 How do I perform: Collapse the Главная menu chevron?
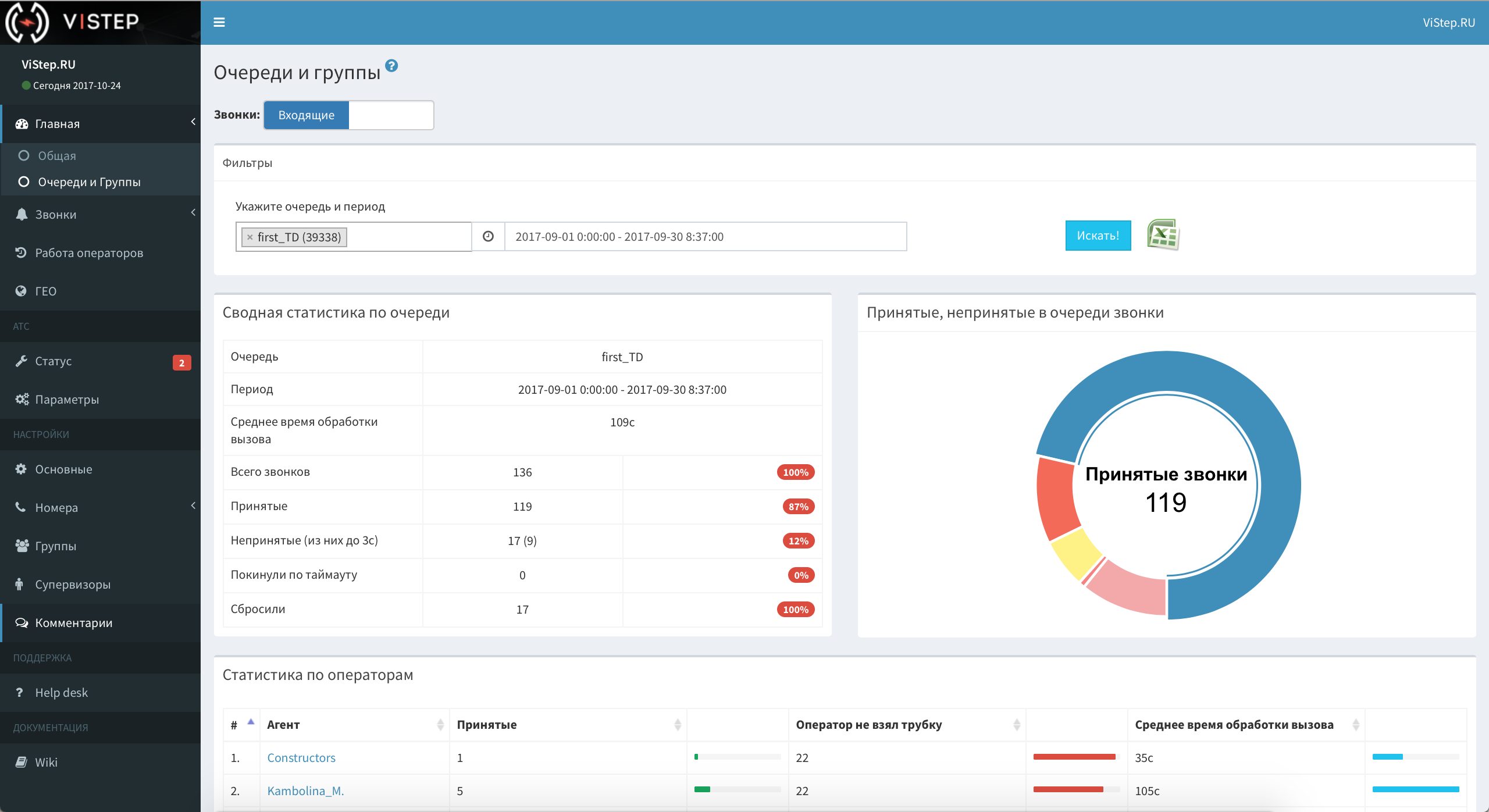(193, 122)
